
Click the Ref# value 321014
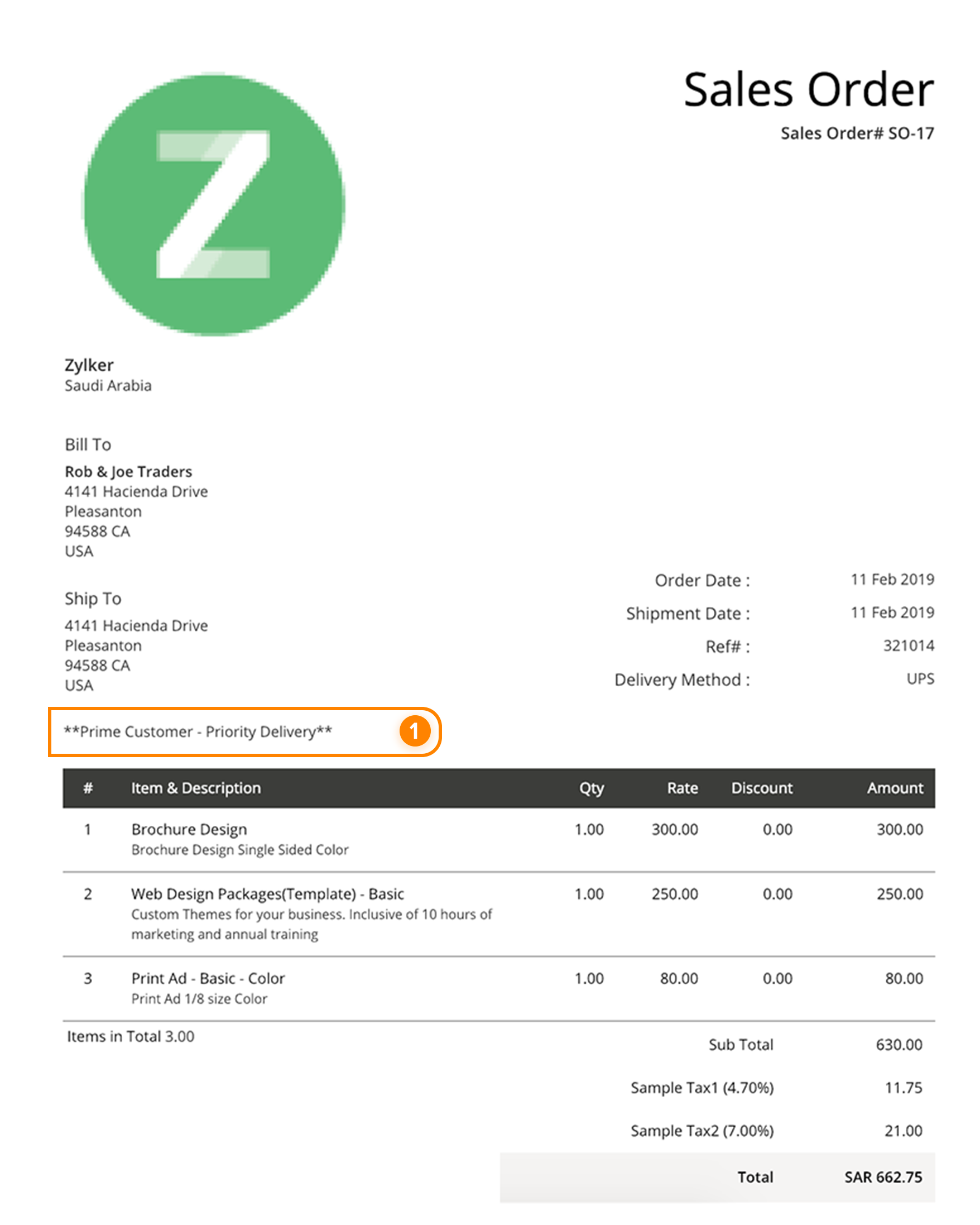909,645
